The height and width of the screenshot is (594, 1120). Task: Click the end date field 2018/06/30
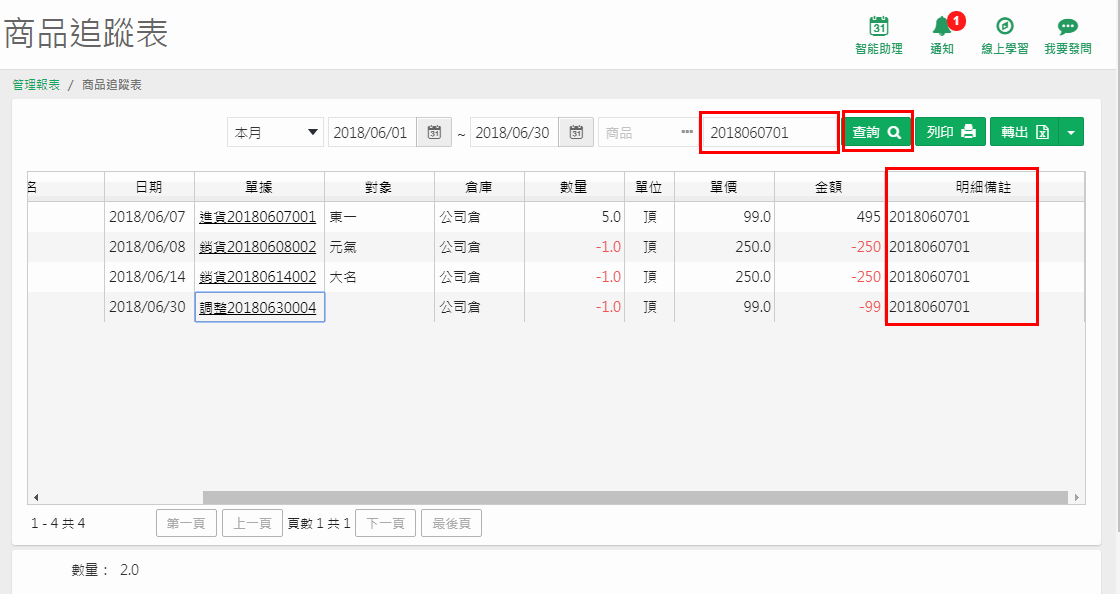pyautogui.click(x=514, y=132)
